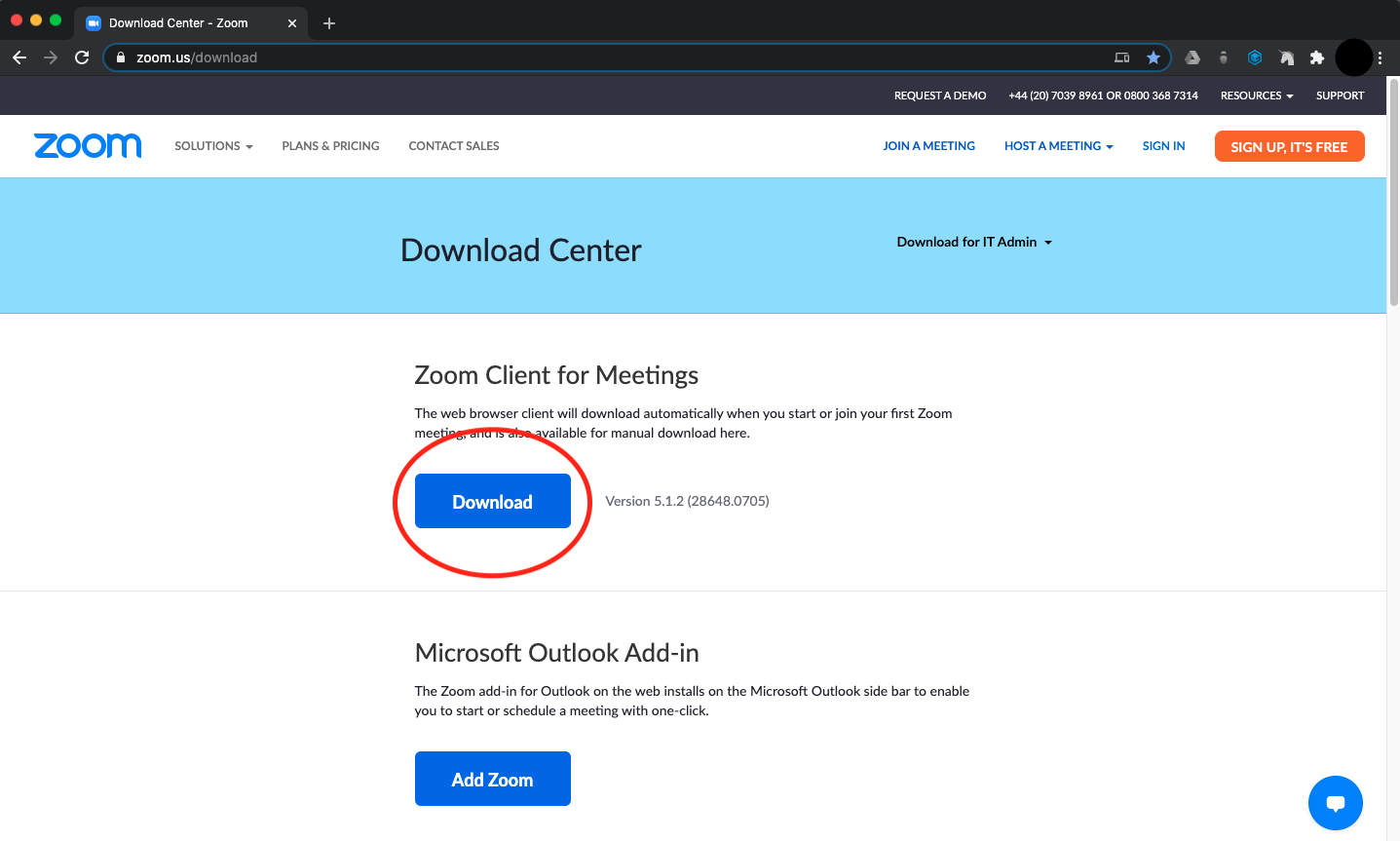Image resolution: width=1400 pixels, height=841 pixels.
Task: Click the bookmark star icon
Action: coord(1154,57)
